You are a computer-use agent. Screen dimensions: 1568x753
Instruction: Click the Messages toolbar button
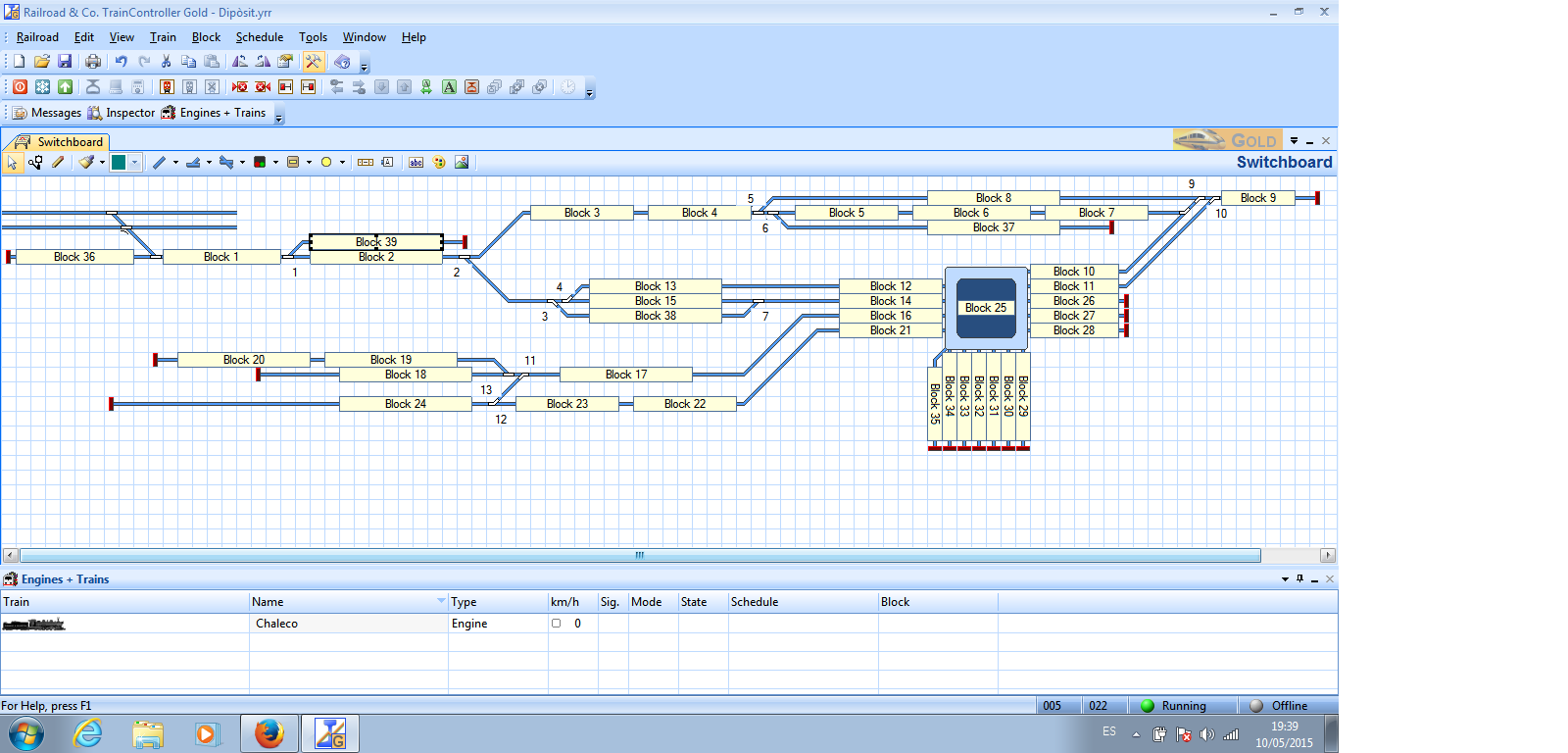(46, 113)
